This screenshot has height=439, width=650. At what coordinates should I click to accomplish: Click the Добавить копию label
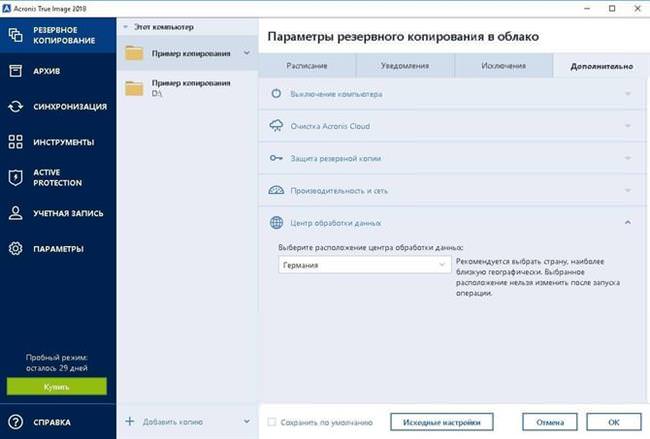pos(173,422)
